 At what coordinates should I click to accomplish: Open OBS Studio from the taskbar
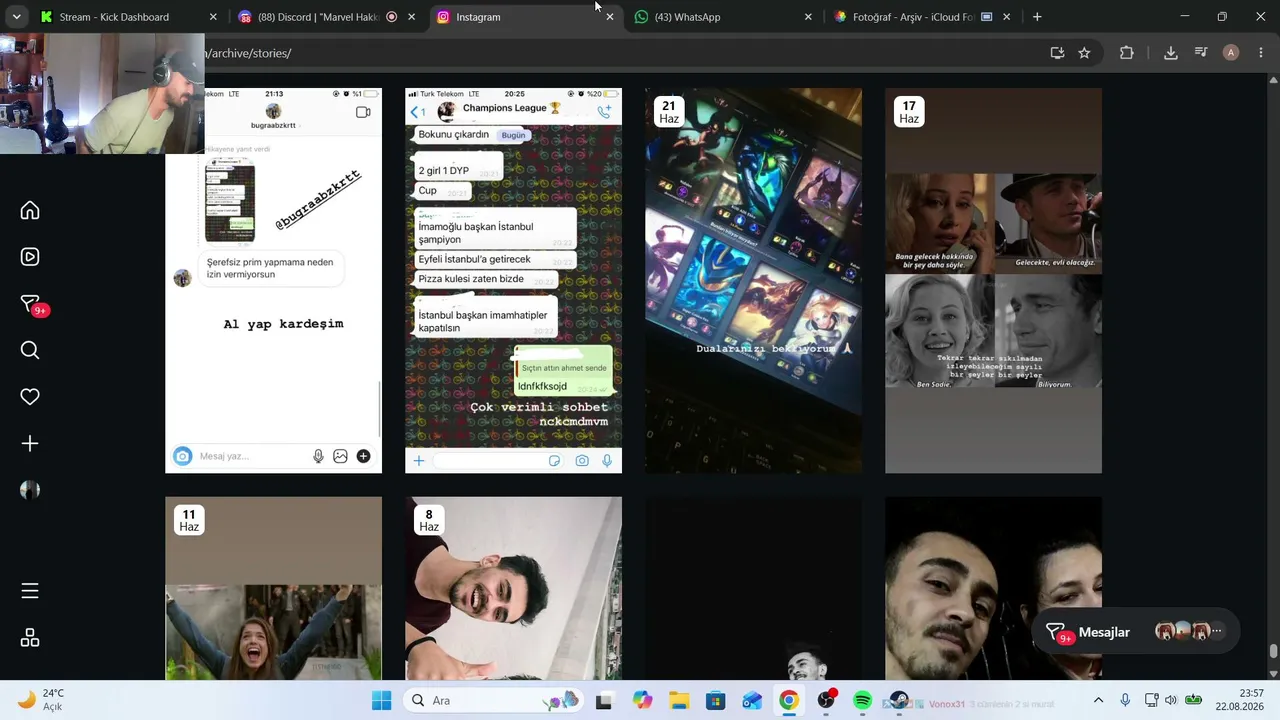(x=826, y=701)
